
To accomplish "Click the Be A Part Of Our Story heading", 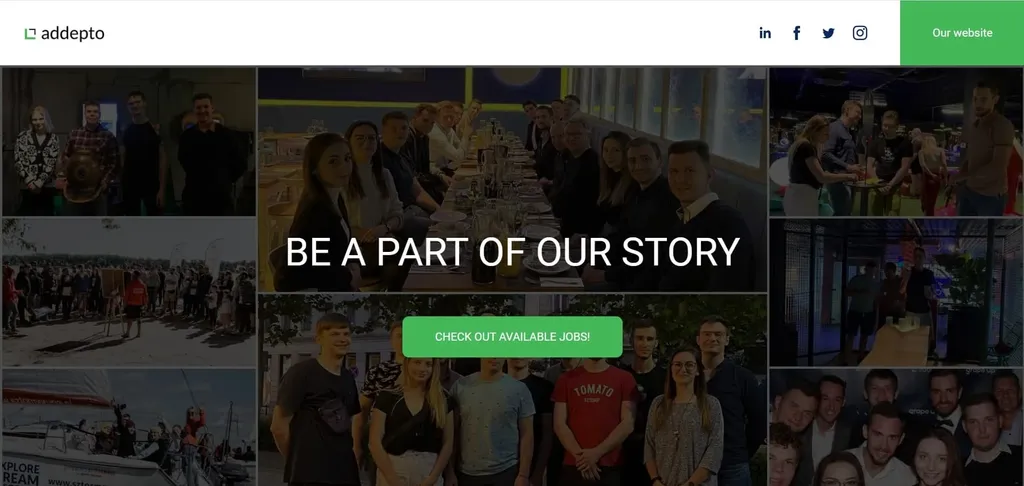I will tap(512, 252).
